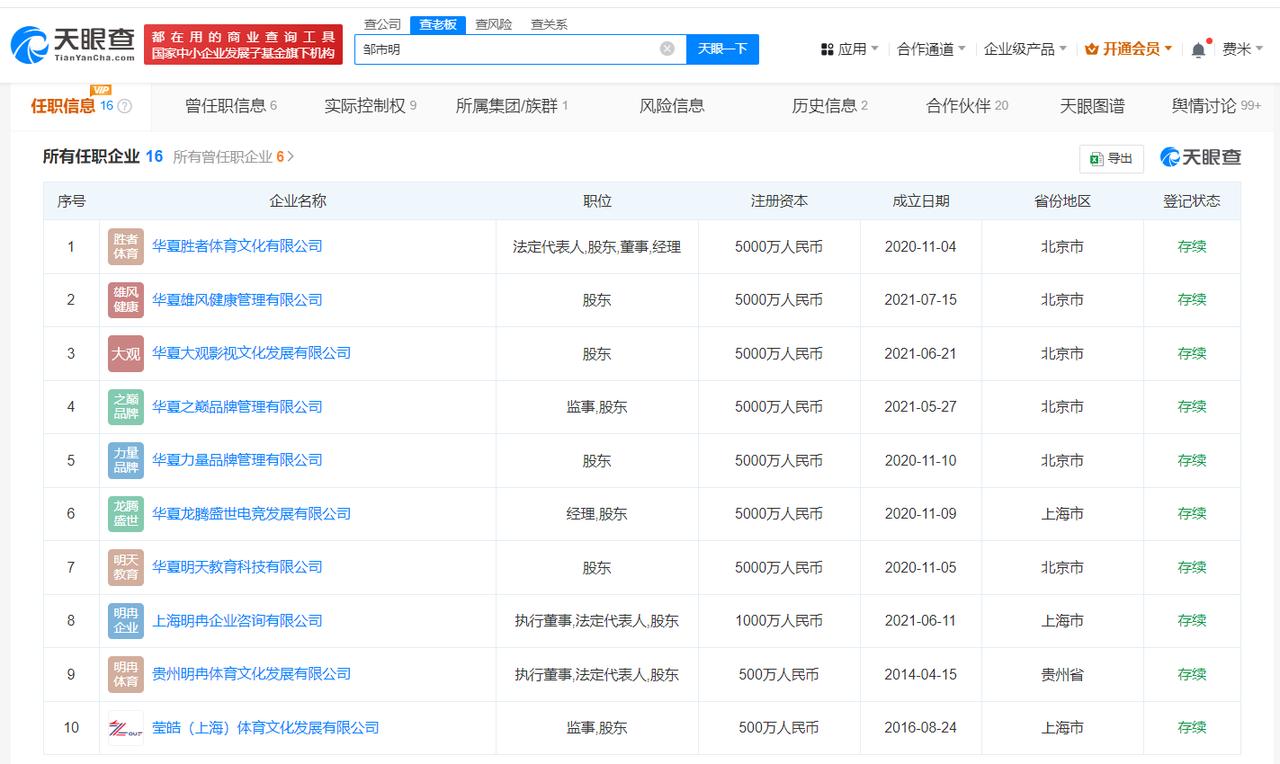Open the 舆情讨论 tab
The width and height of the screenshot is (1280, 764).
click(1216, 106)
